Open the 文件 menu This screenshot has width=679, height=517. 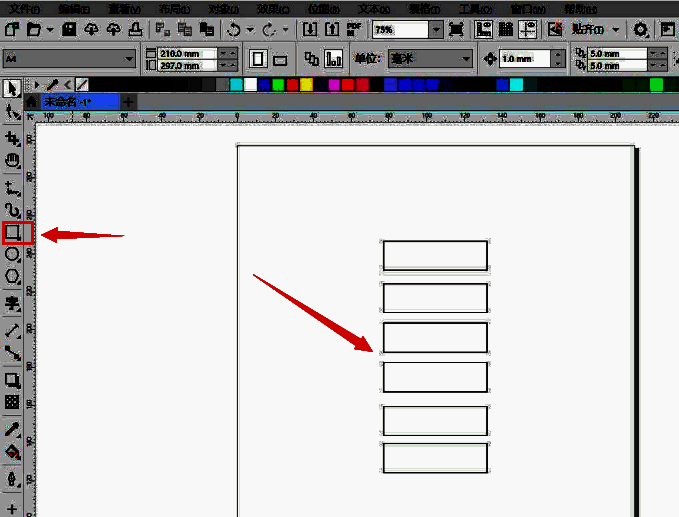(25, 8)
